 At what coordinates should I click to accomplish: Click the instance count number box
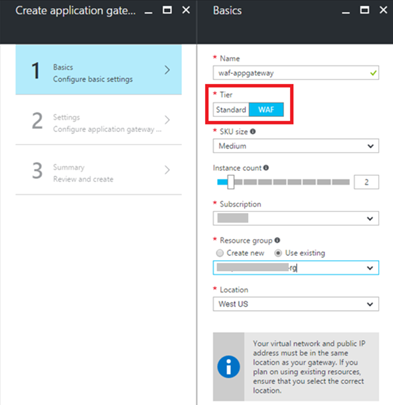click(x=366, y=182)
